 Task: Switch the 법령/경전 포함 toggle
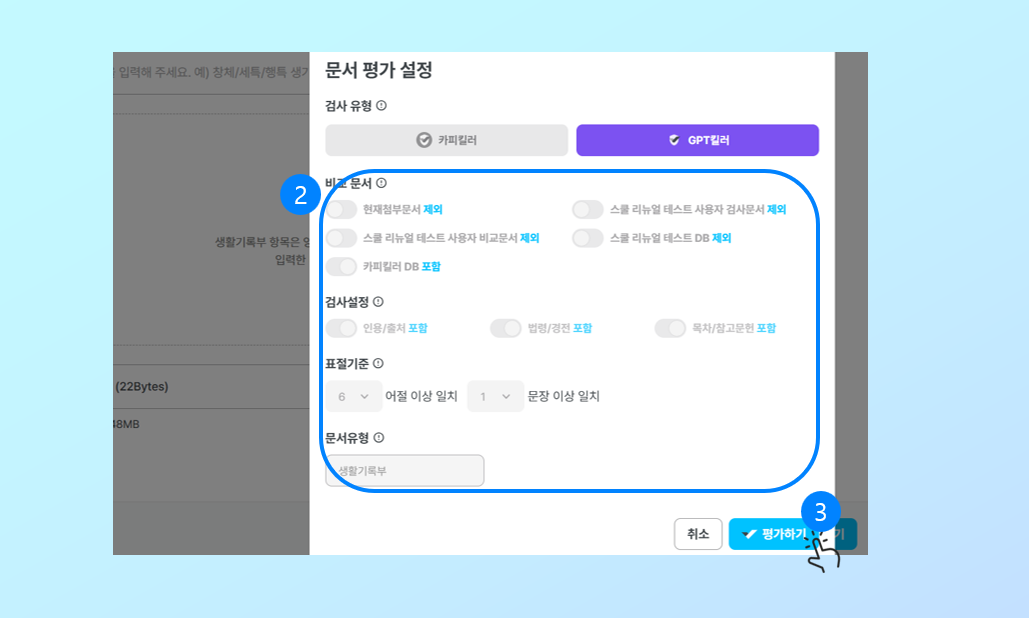pos(505,328)
